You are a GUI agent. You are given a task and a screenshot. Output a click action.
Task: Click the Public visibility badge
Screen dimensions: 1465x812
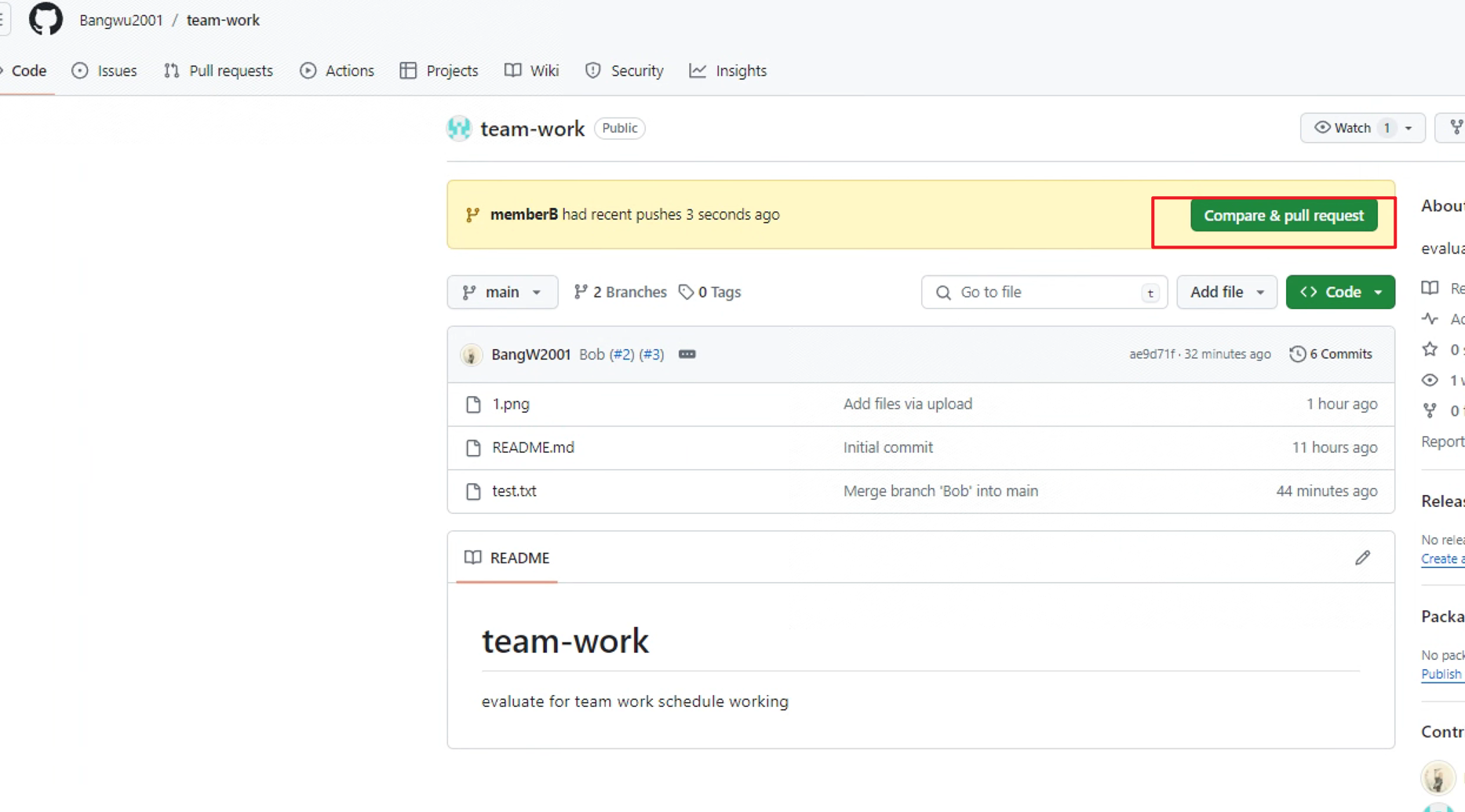[x=620, y=128]
